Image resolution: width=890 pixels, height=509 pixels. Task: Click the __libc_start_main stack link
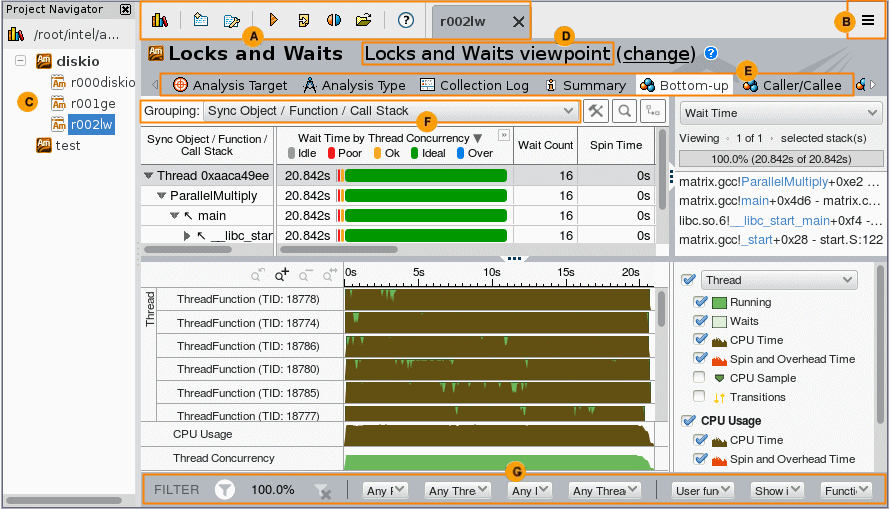pyautogui.click(x=778, y=221)
